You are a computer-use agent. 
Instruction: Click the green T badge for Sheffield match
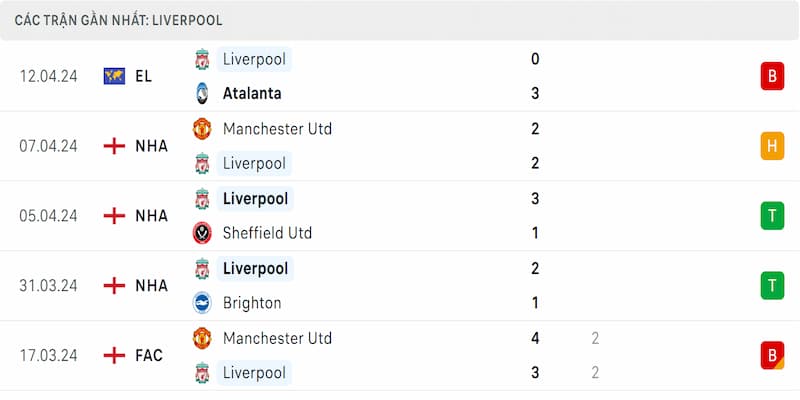[772, 216]
